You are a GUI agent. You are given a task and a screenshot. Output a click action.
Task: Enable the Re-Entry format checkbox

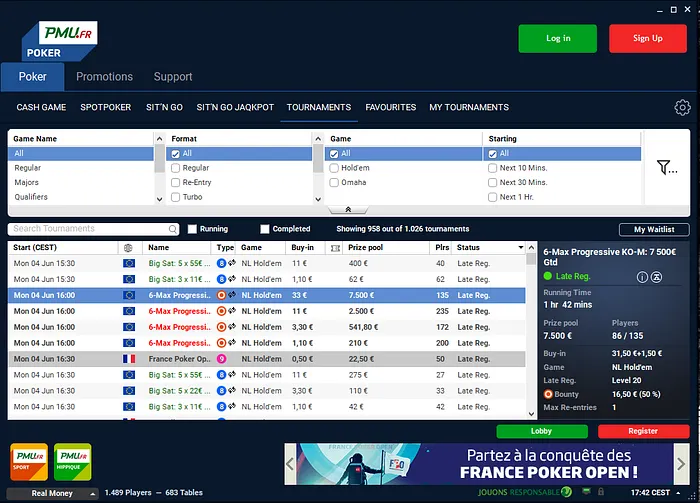tap(175, 183)
